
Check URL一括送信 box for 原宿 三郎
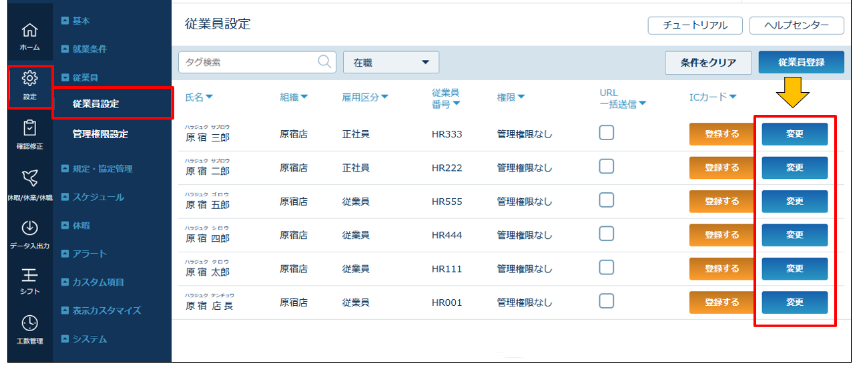pyautogui.click(x=606, y=133)
